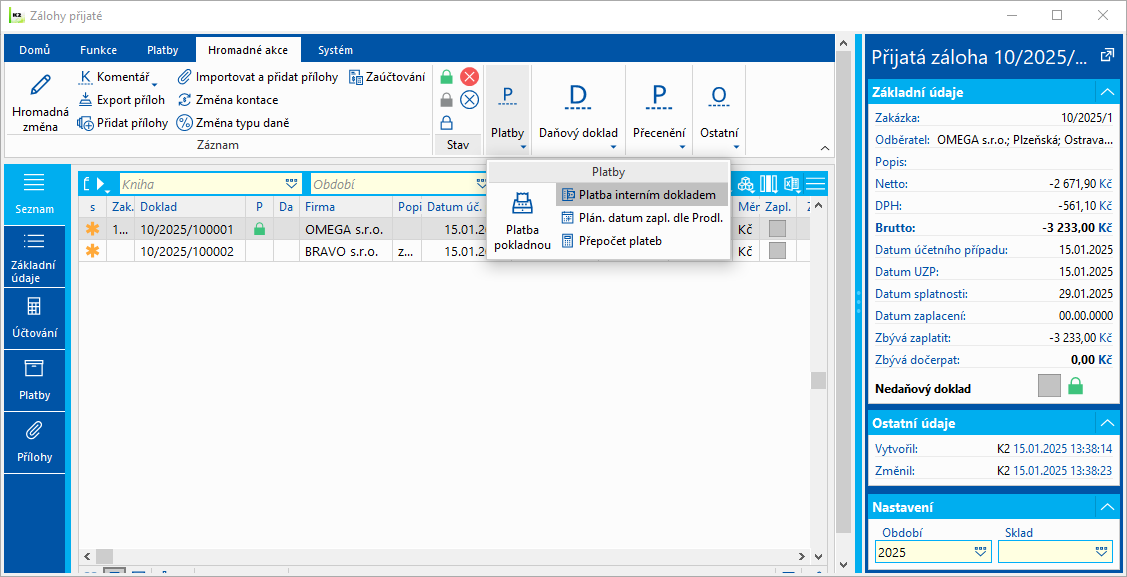
Task: Click the Stav group label button
Action: [x=458, y=144]
